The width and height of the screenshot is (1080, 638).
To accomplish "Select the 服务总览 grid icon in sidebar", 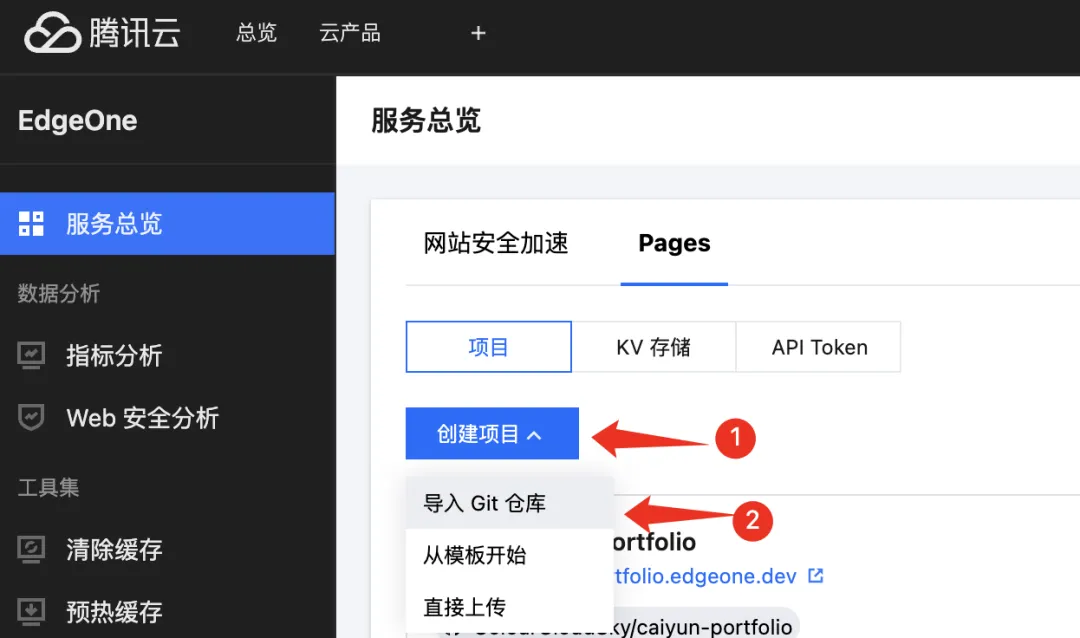I will pyautogui.click(x=31, y=223).
